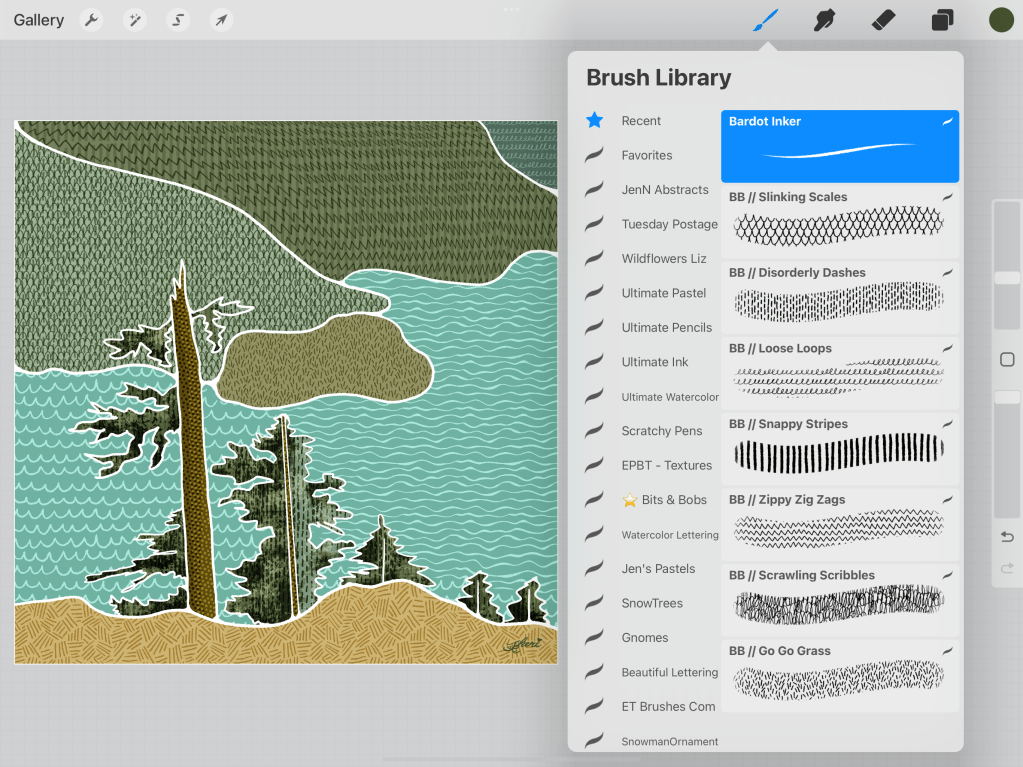1023x767 pixels.
Task: Tap the Selection tool icon
Action: [x=178, y=20]
